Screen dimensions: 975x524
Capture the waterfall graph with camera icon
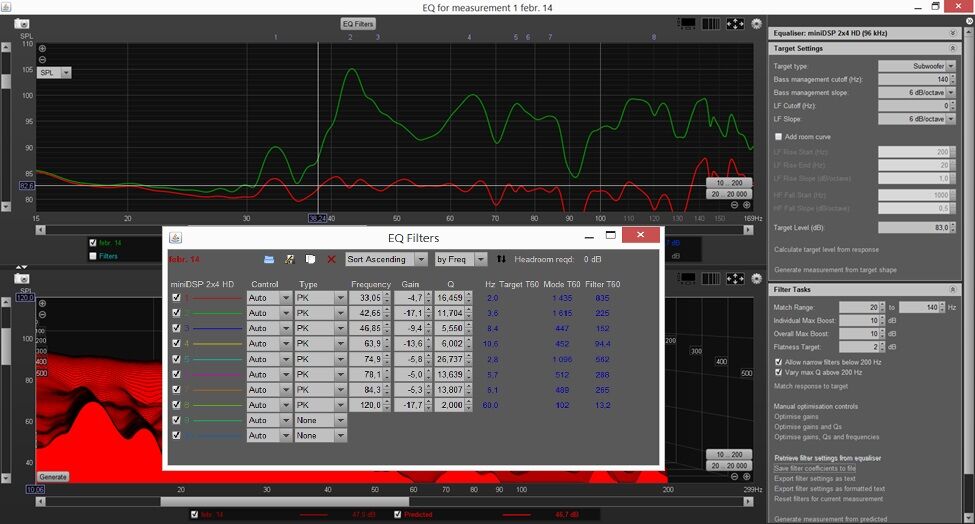(x=22, y=278)
